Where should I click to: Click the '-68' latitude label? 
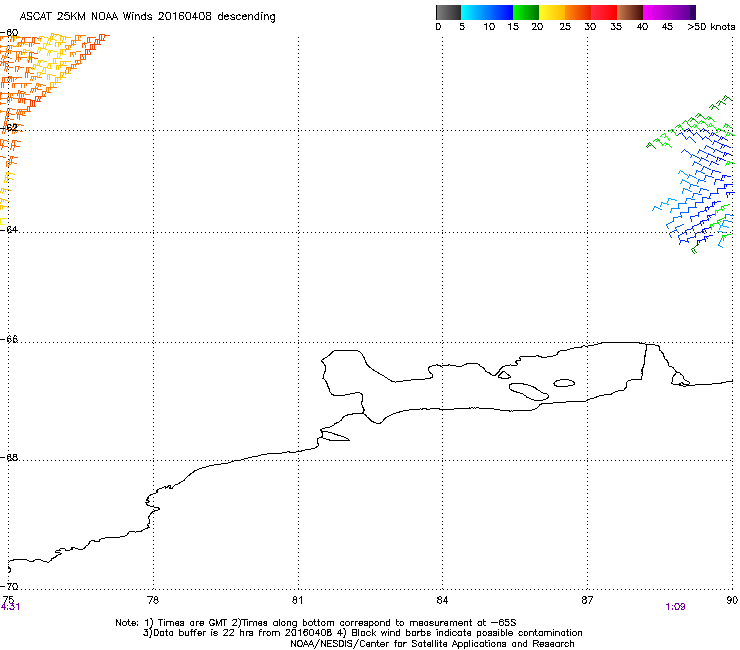9,457
